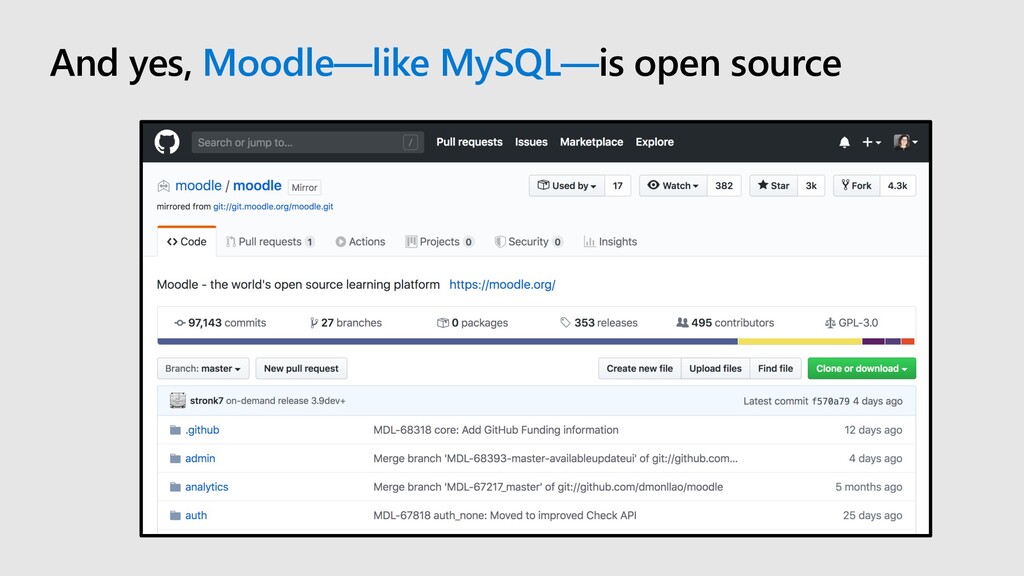
Task: View the 495 contributors
Action: [725, 323]
